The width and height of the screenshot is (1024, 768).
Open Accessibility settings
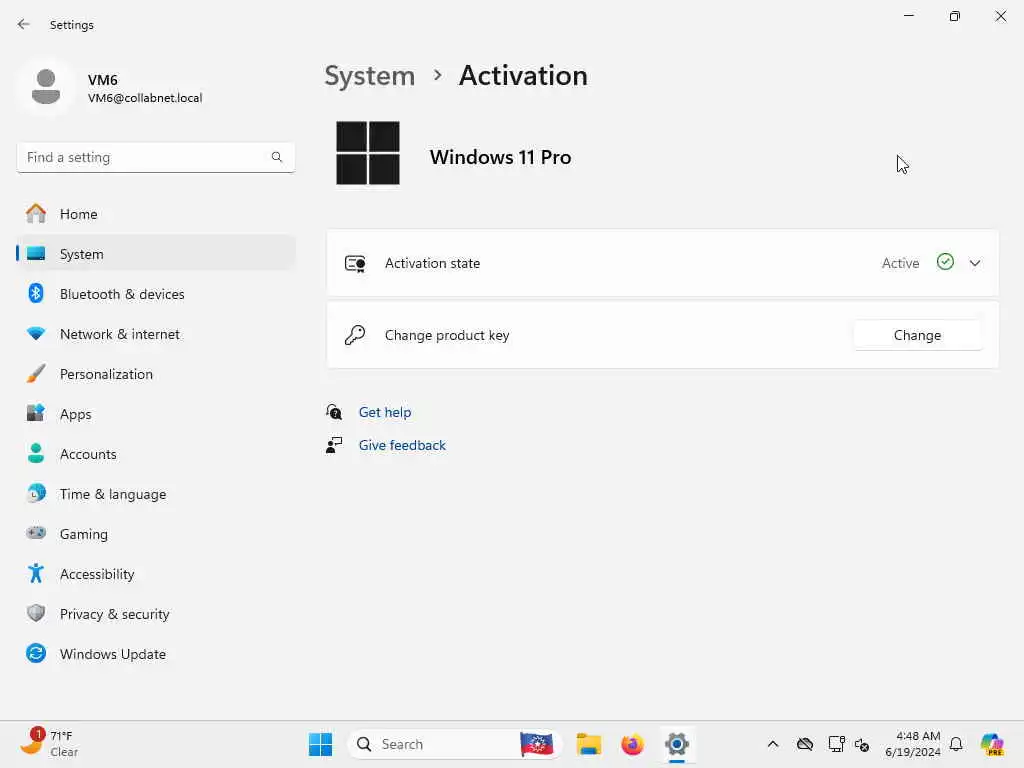(x=155, y=574)
